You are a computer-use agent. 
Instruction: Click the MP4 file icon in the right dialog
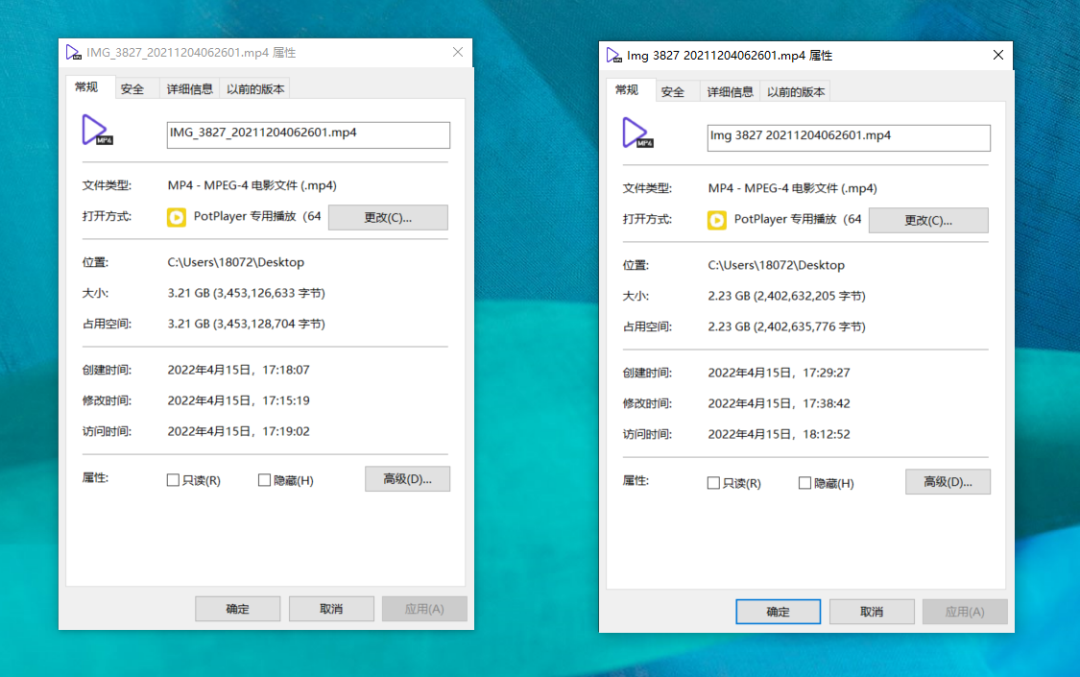[637, 134]
